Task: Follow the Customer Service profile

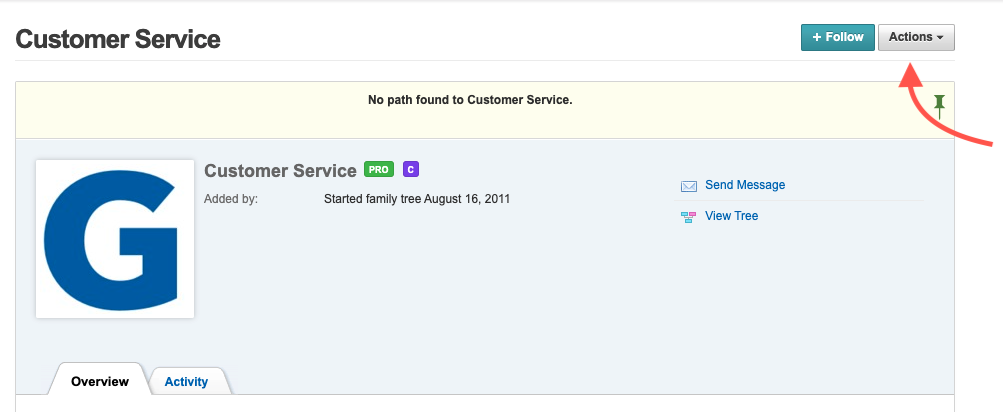Action: point(837,38)
